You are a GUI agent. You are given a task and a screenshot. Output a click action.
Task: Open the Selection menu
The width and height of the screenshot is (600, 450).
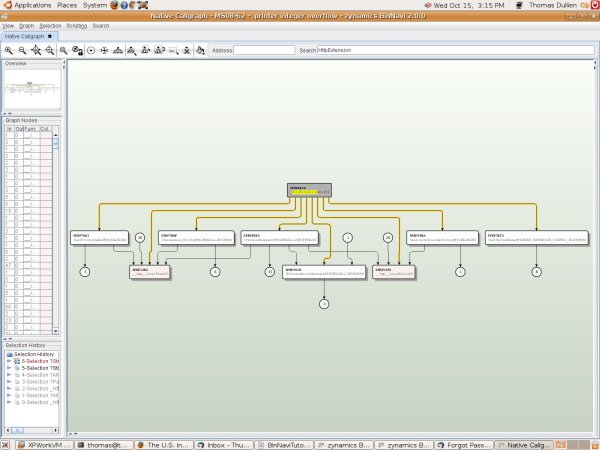coord(50,25)
